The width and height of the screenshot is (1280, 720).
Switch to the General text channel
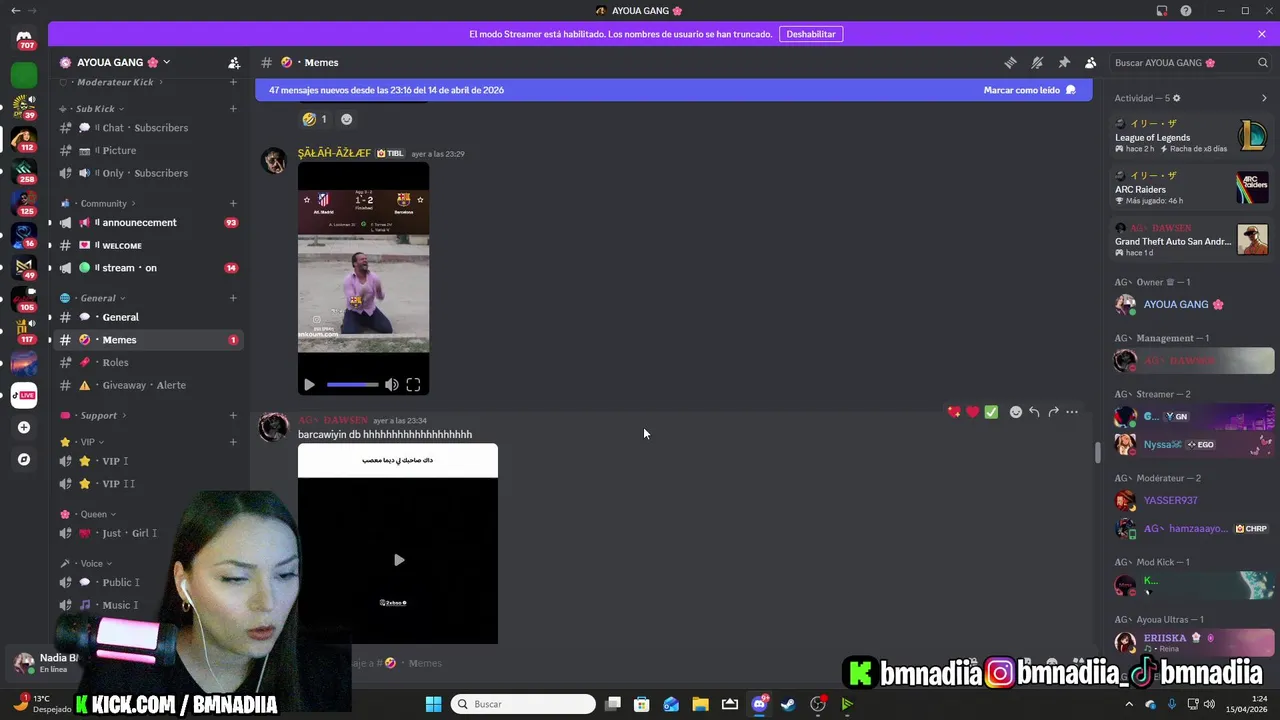point(148,317)
